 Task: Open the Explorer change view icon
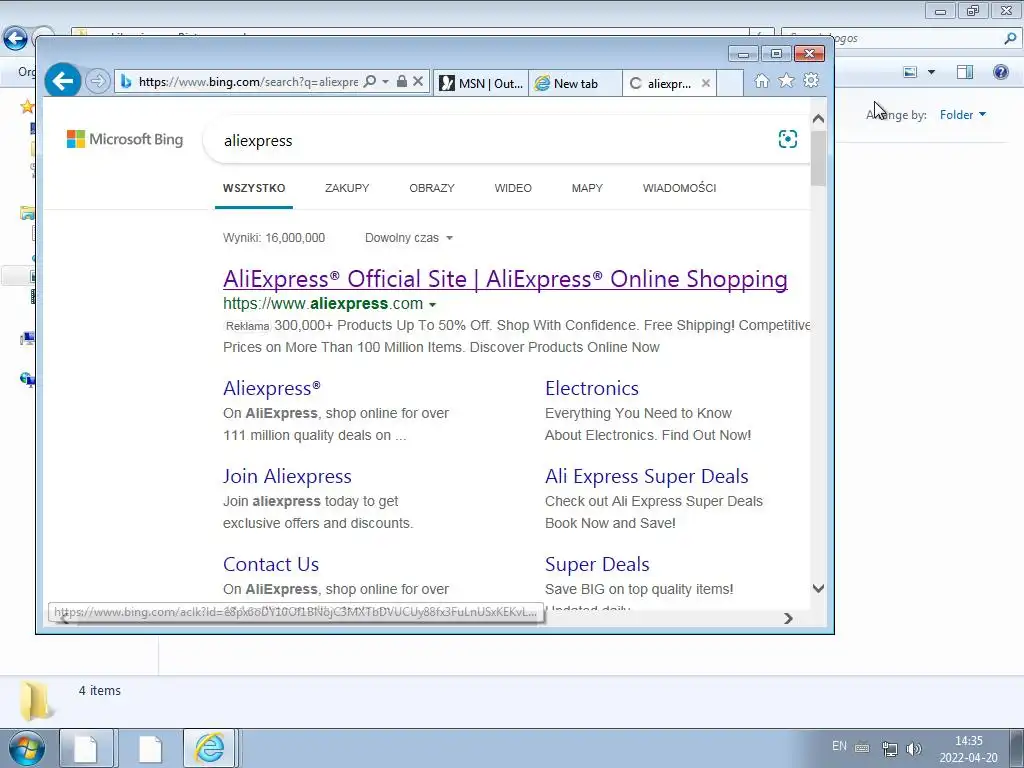pos(910,72)
